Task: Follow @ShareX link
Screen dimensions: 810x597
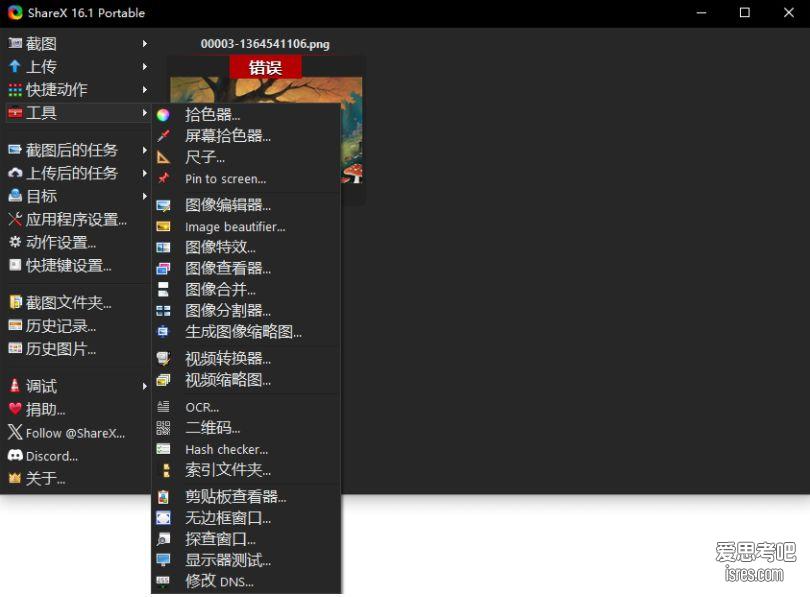Action: click(77, 433)
